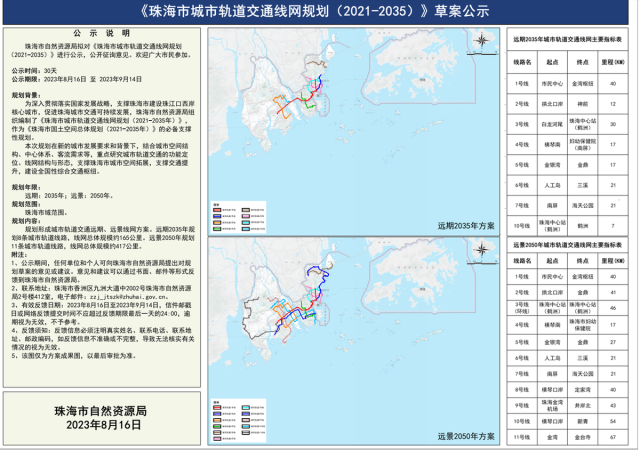Screen dimensions: 640x450
Task: Click mileage 41 for 2号线 in the 2050 table
Action: [x=613, y=293]
